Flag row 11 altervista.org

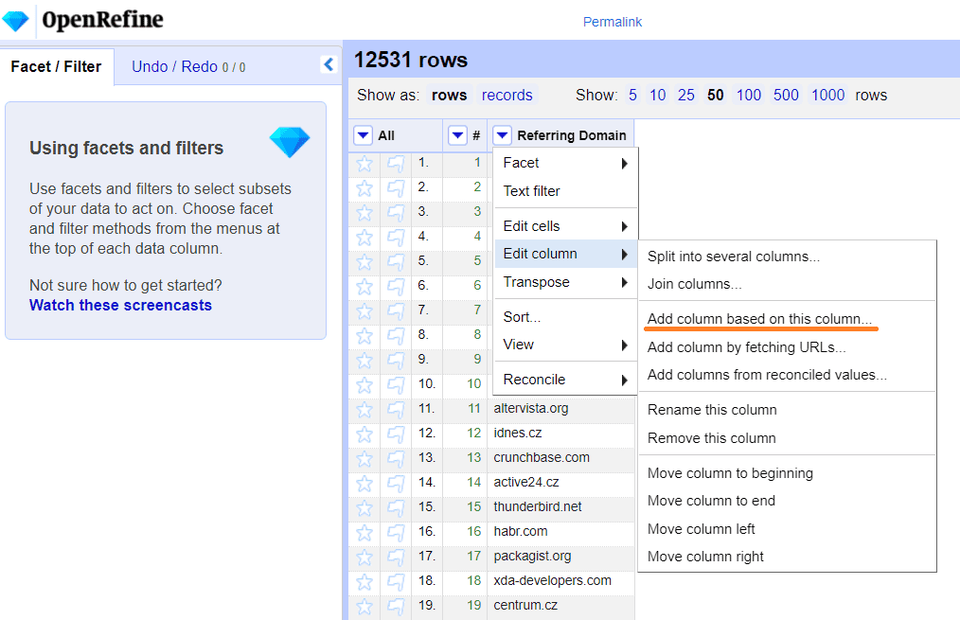click(x=397, y=409)
